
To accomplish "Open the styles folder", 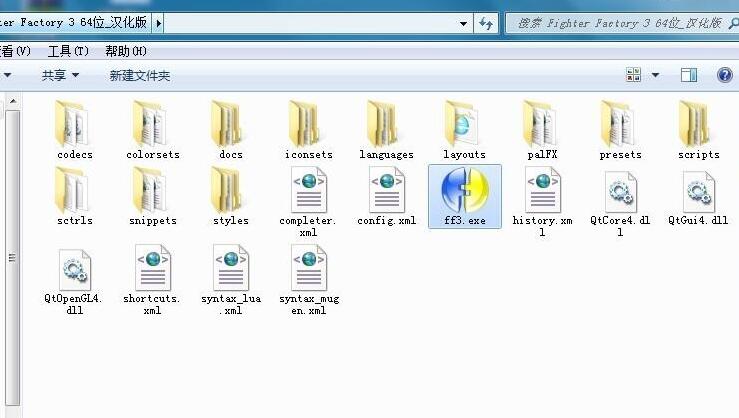I will [230, 196].
